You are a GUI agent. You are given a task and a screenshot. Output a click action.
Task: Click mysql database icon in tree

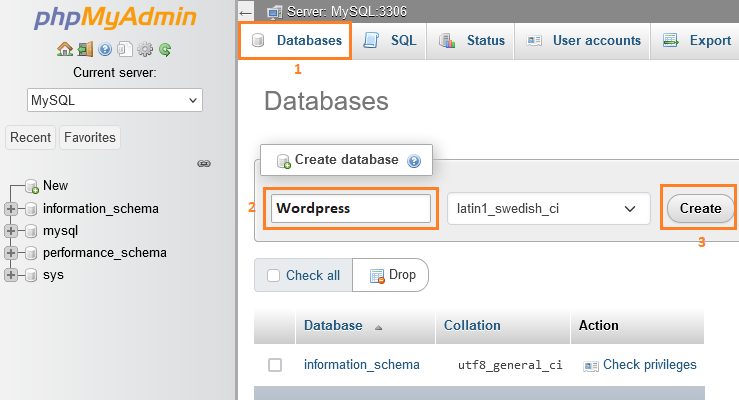pos(31,231)
